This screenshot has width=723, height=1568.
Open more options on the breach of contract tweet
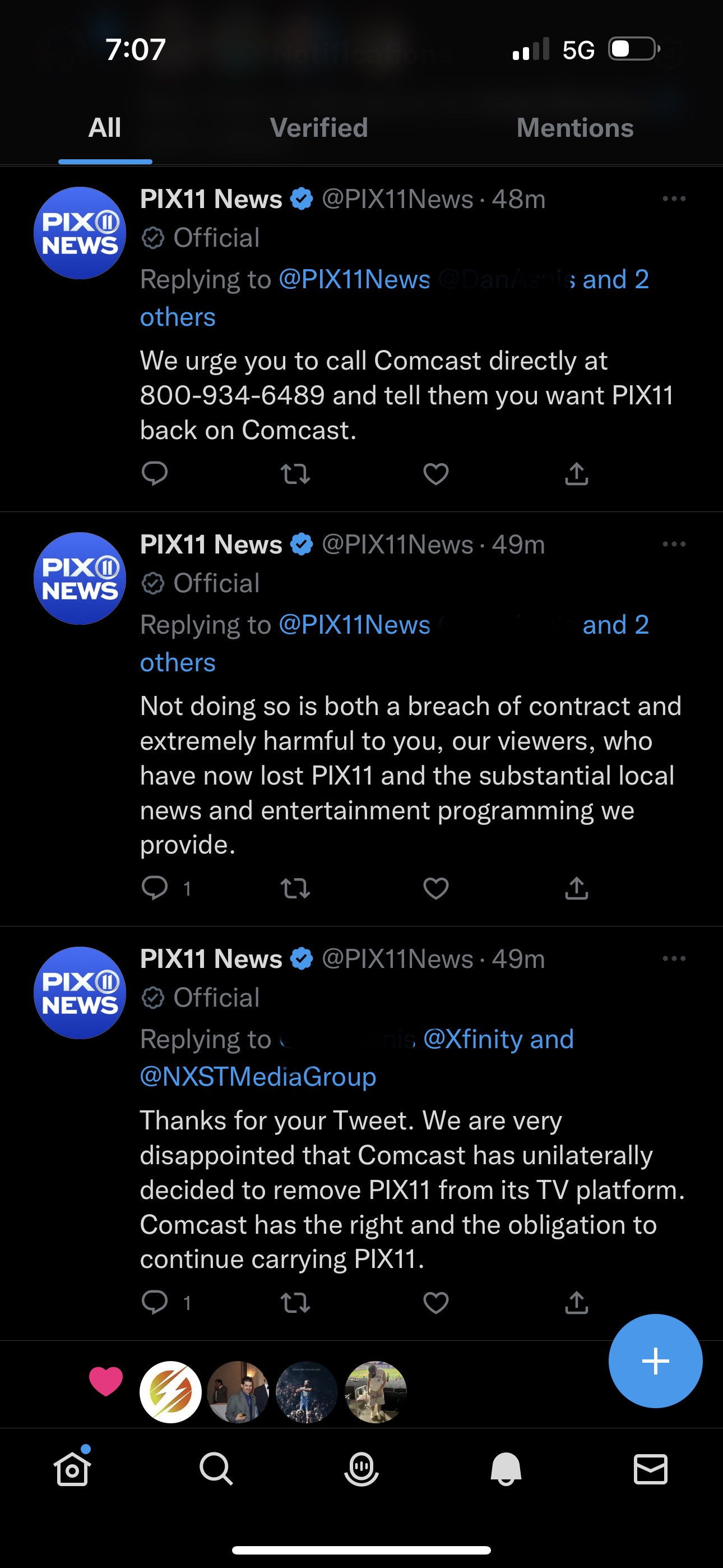[674, 544]
